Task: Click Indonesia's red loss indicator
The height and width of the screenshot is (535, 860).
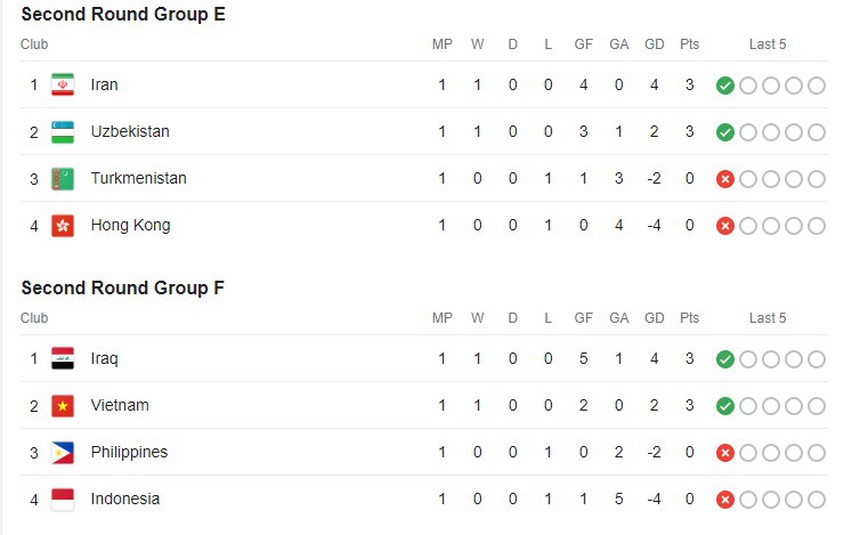Action: tap(725, 500)
